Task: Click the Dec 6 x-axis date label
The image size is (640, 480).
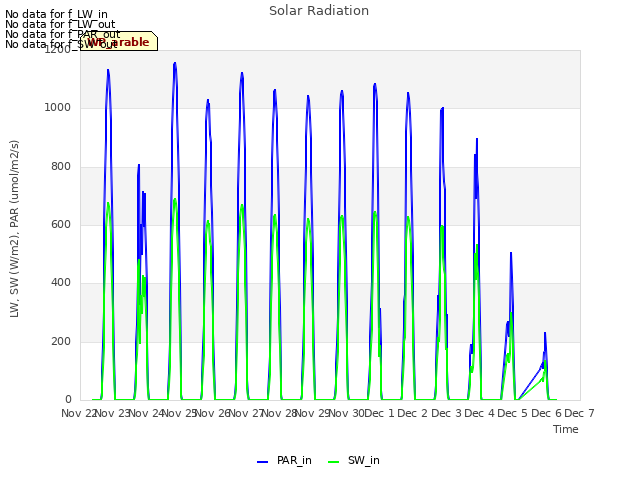Action: click(x=546, y=413)
